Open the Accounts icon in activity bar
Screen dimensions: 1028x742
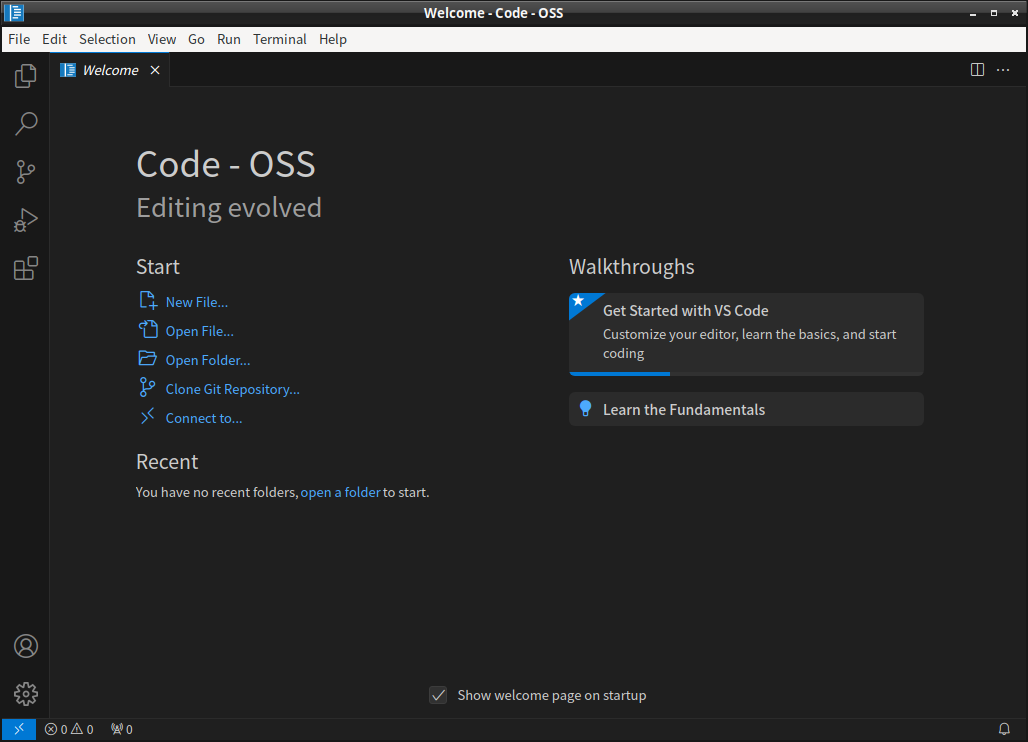[26, 646]
